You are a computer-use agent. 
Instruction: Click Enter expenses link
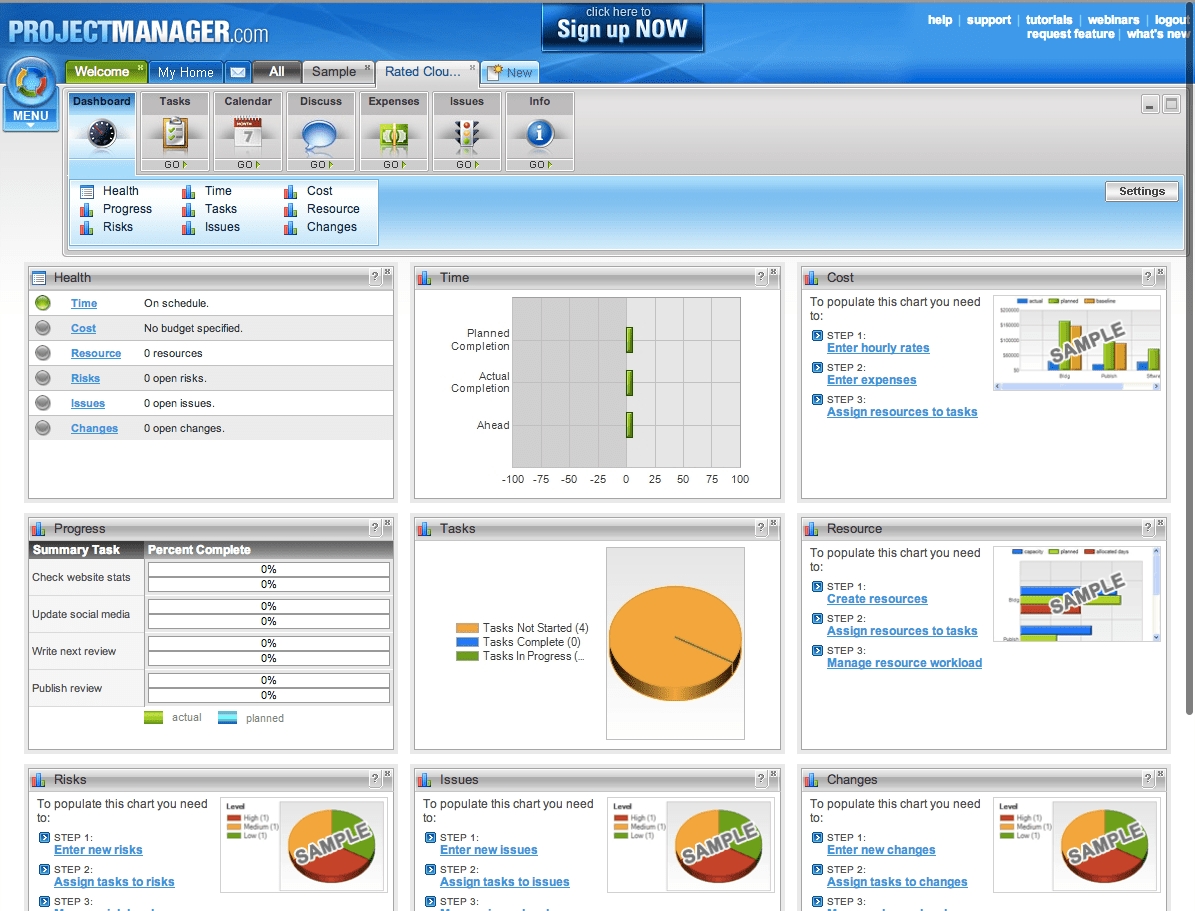[x=872, y=380]
